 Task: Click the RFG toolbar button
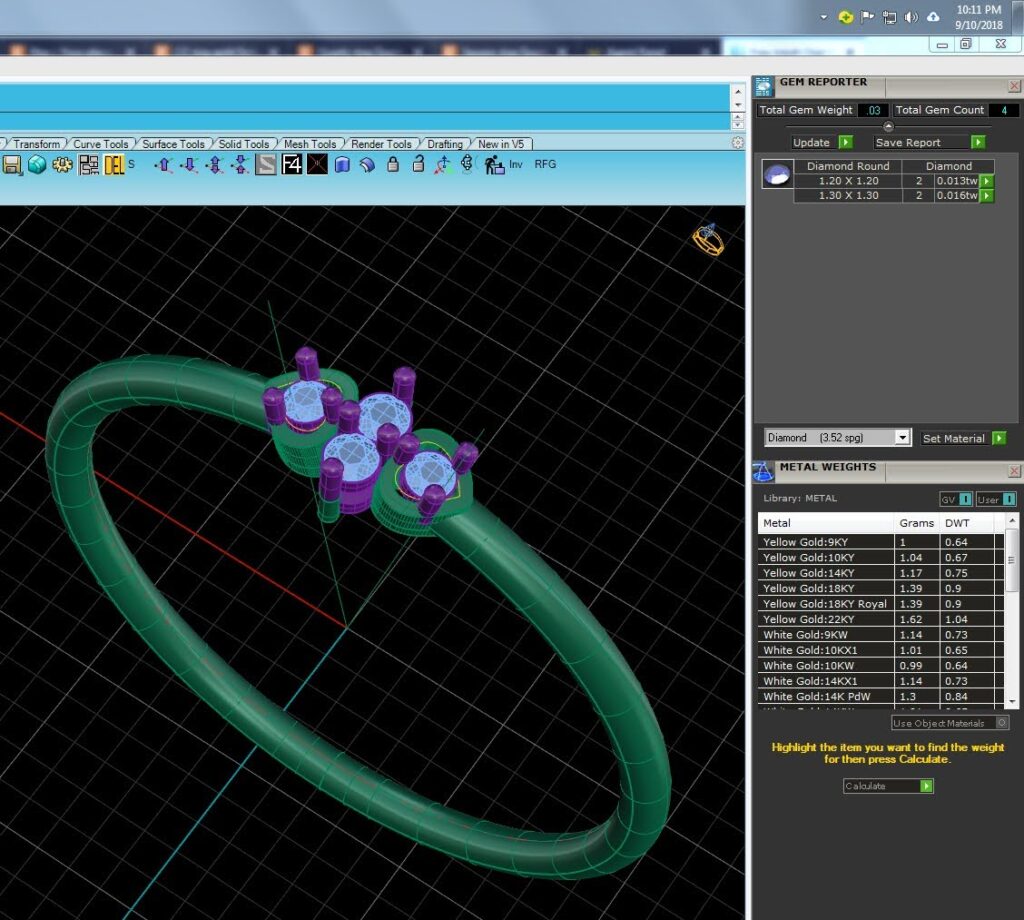tap(545, 165)
